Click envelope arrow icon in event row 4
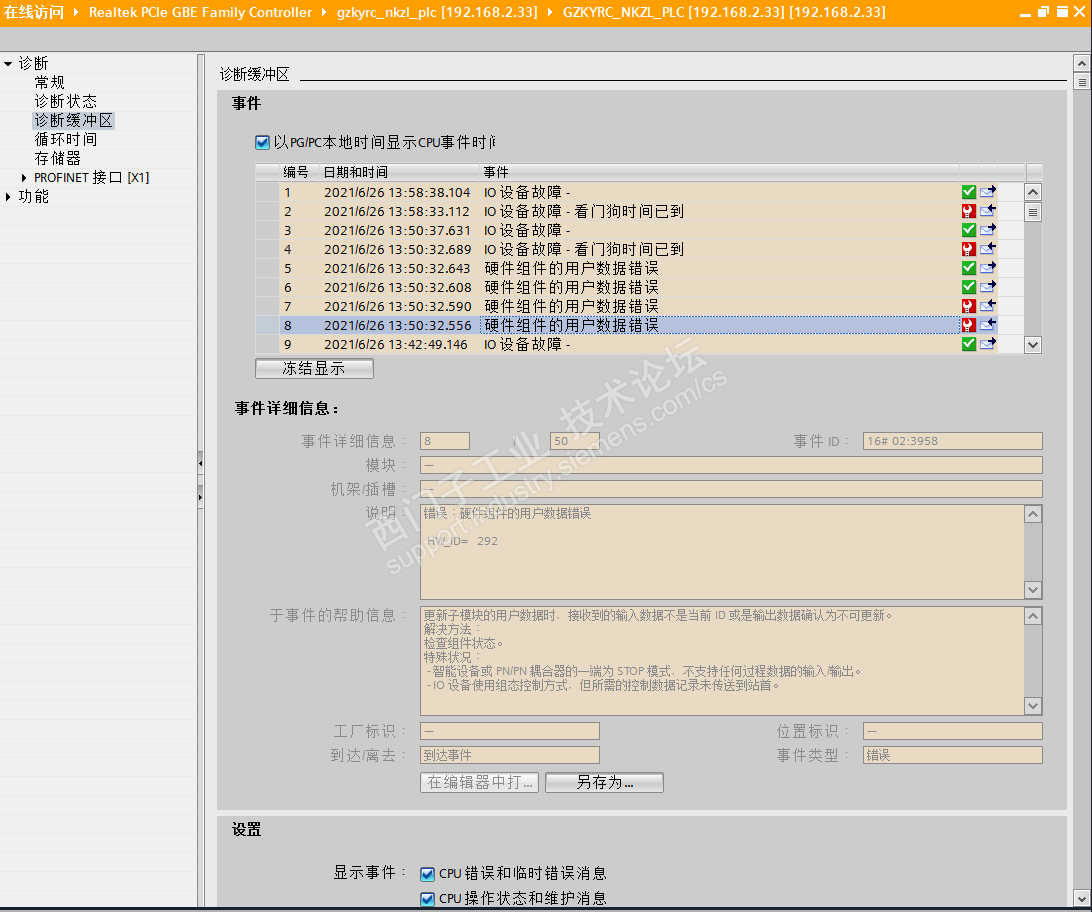 pyautogui.click(x=988, y=249)
